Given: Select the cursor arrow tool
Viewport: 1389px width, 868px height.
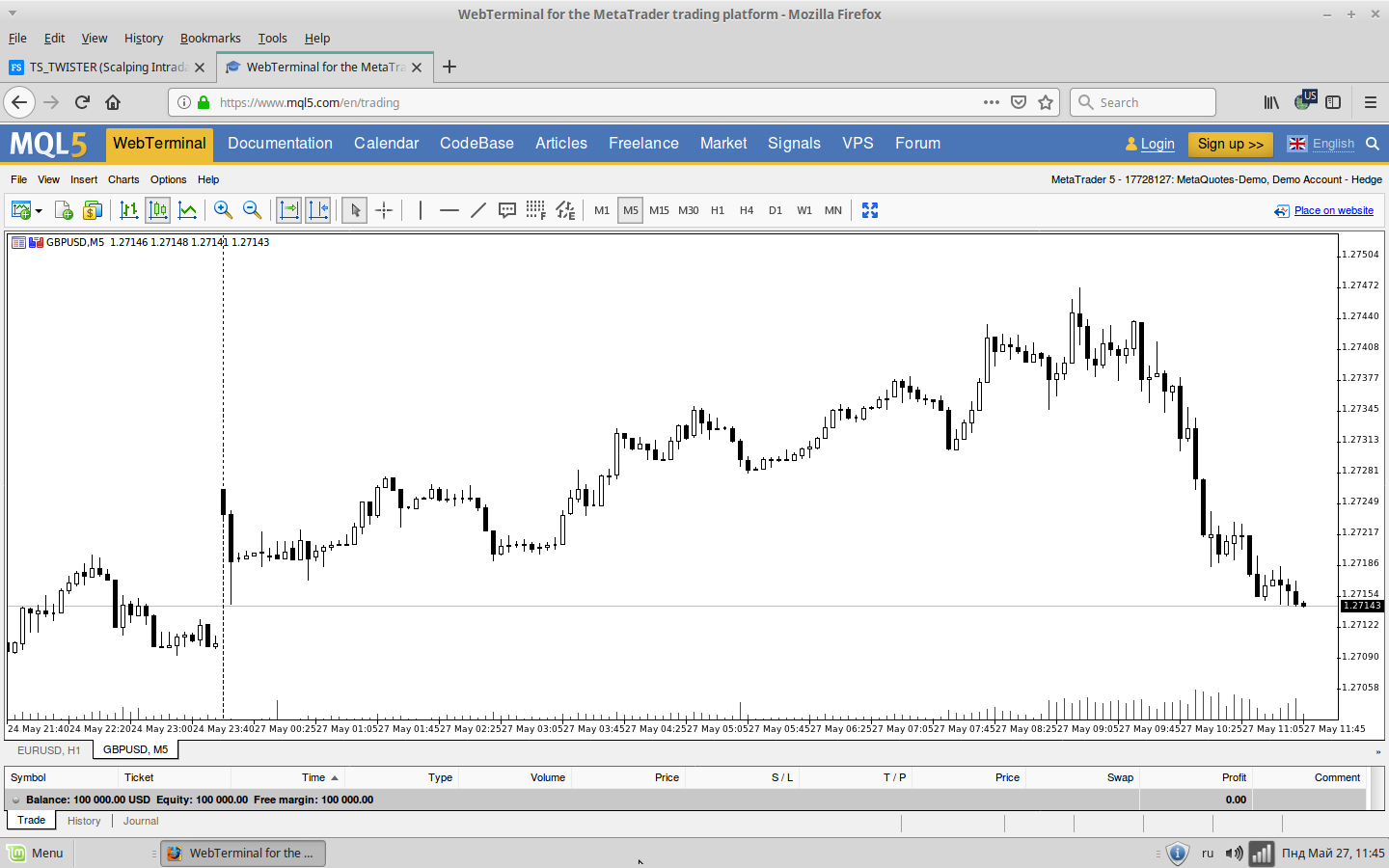Looking at the screenshot, I should click(355, 210).
